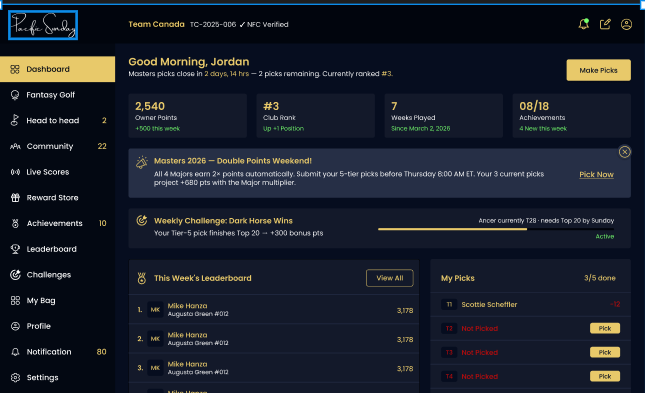Click the Reward Store gift icon
The height and width of the screenshot is (393, 645).
pyautogui.click(x=15, y=198)
